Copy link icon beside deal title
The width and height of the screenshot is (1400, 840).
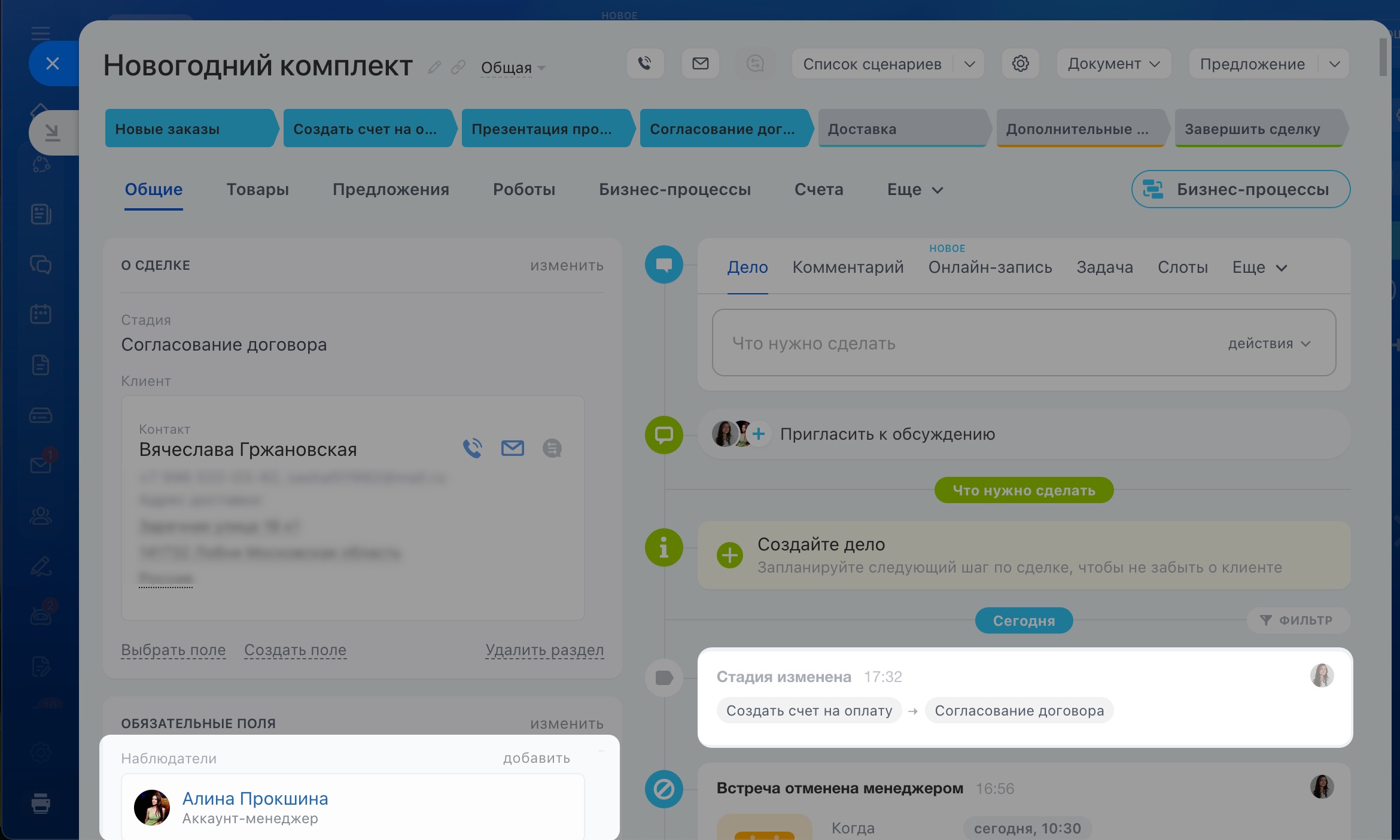[x=458, y=67]
